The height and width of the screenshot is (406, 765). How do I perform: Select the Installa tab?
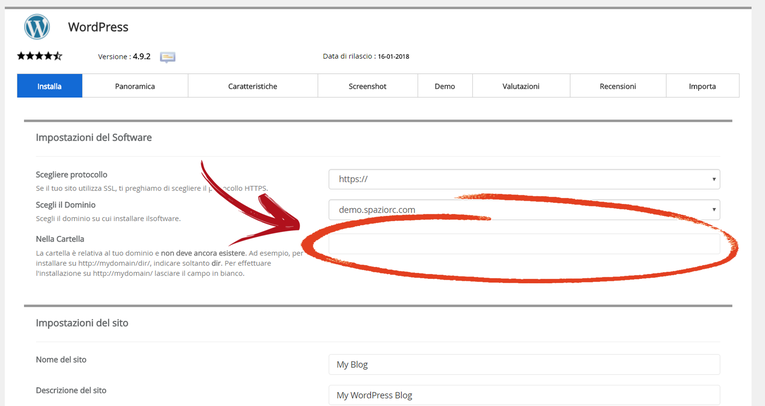(49, 86)
